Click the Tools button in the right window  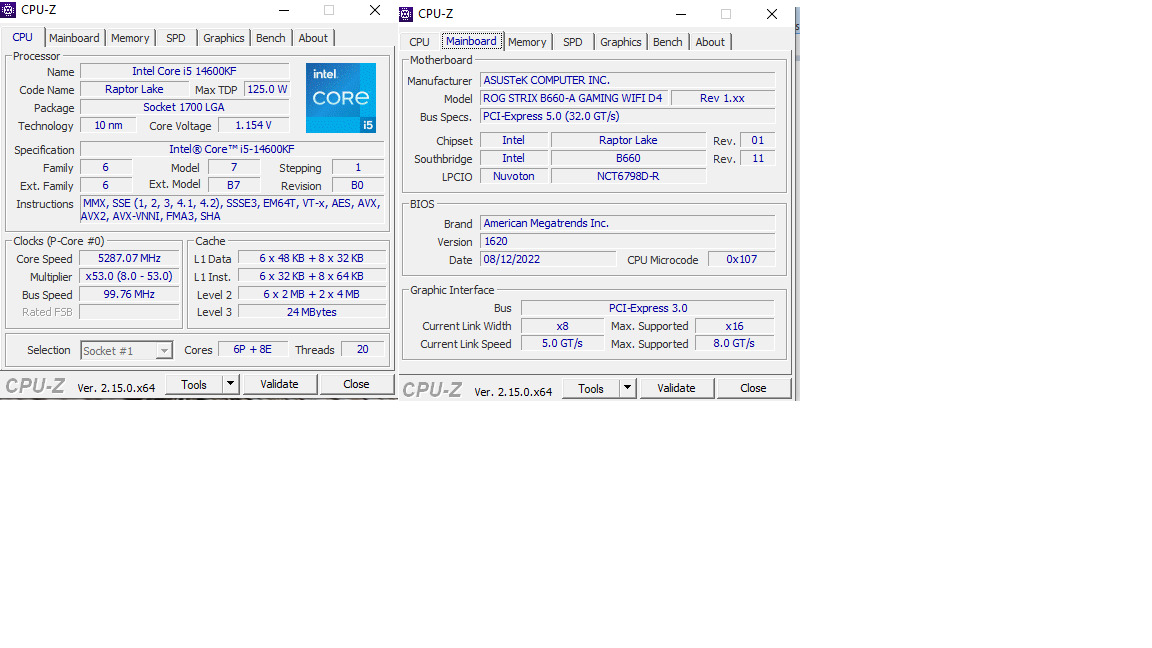pyautogui.click(x=591, y=389)
